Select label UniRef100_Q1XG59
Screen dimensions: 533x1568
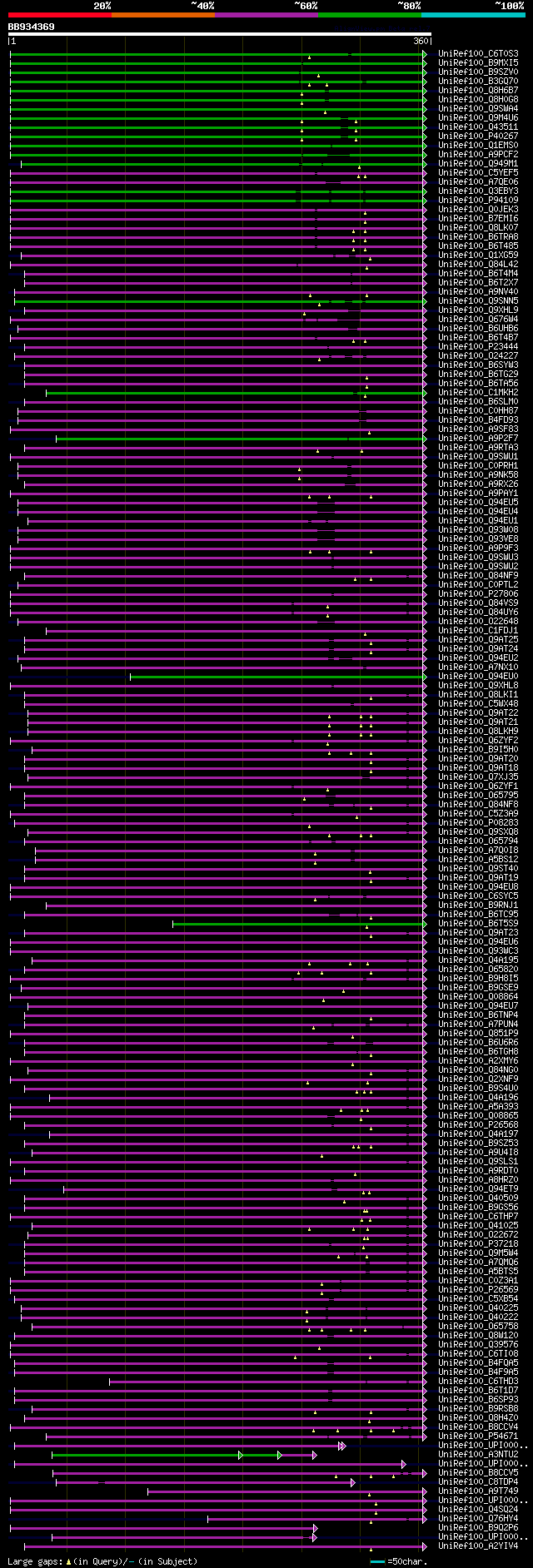click(478, 256)
